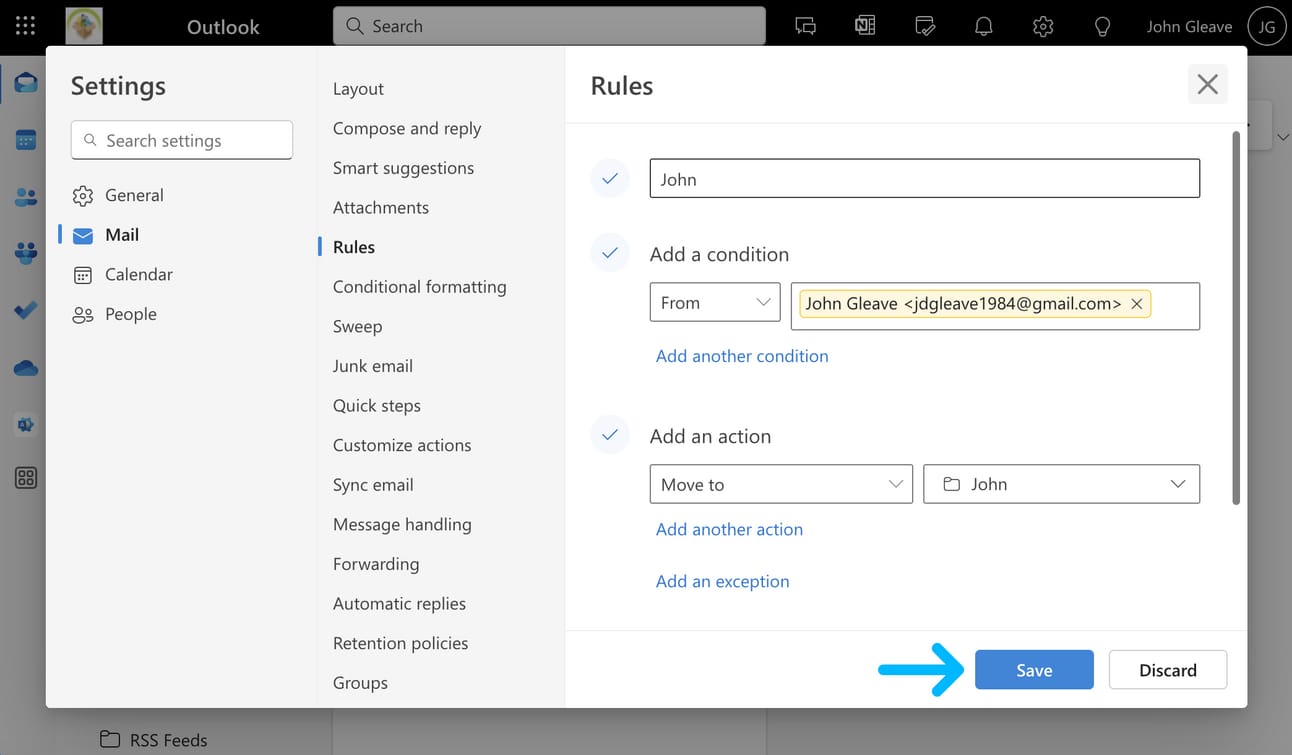Open Attachments settings
The image size is (1292, 755).
pyautogui.click(x=381, y=207)
